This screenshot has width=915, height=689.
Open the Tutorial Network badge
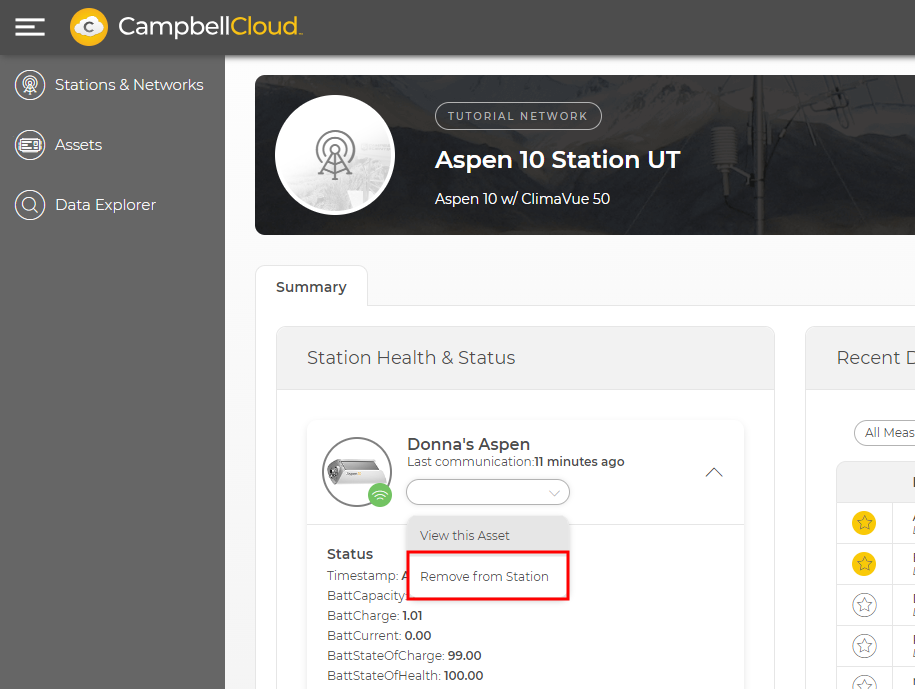click(x=518, y=116)
